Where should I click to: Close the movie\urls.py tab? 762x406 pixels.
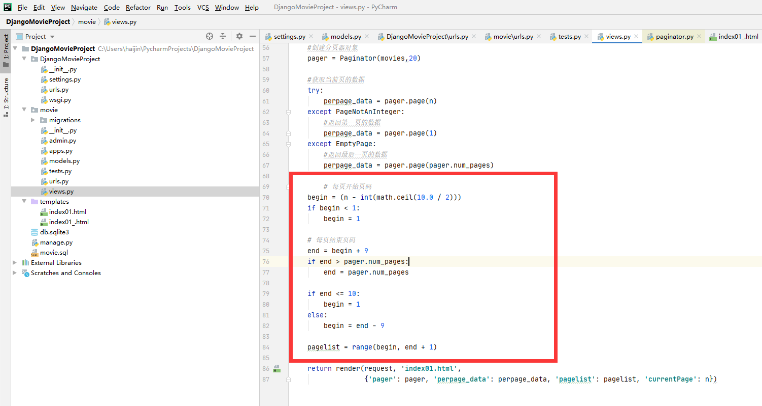(539, 36)
